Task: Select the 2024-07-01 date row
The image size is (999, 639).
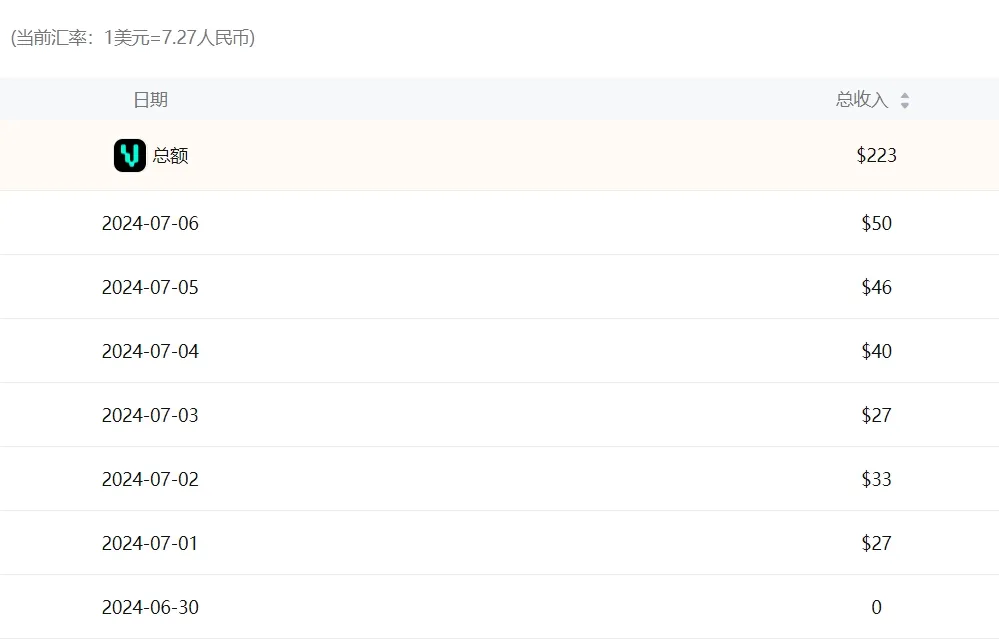Action: pos(150,543)
